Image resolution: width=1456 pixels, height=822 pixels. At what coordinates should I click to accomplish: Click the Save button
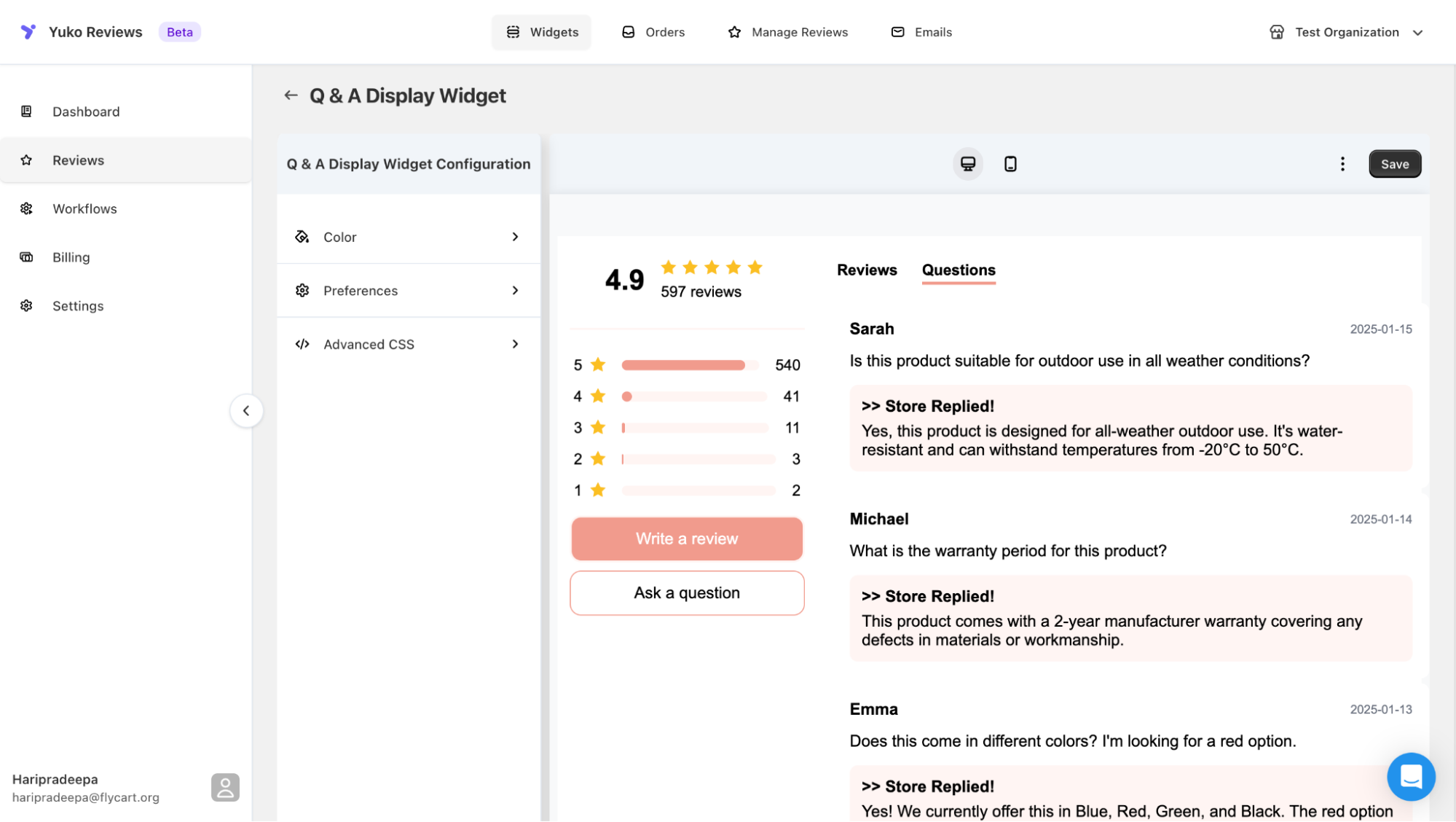point(1394,164)
